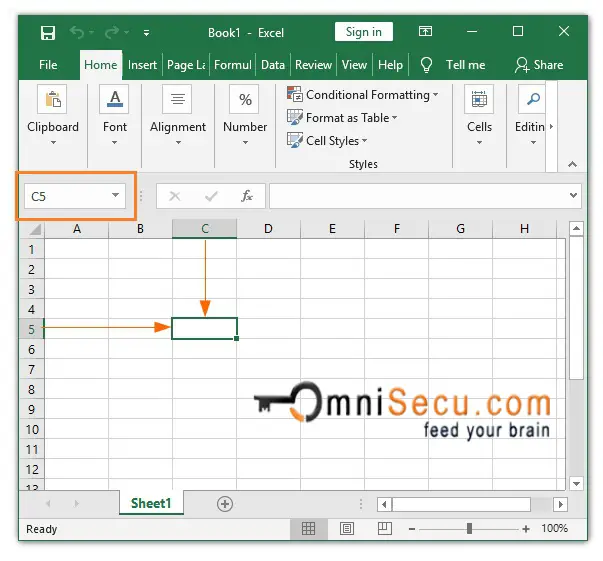The width and height of the screenshot is (603, 561).
Task: Select column A header
Action: coord(77,229)
